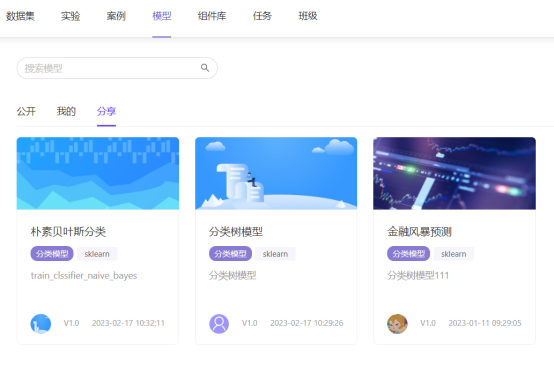Click 分类模型 tag on middle 分类树模型 card
Viewport: 554px width, 366px height.
230,254
